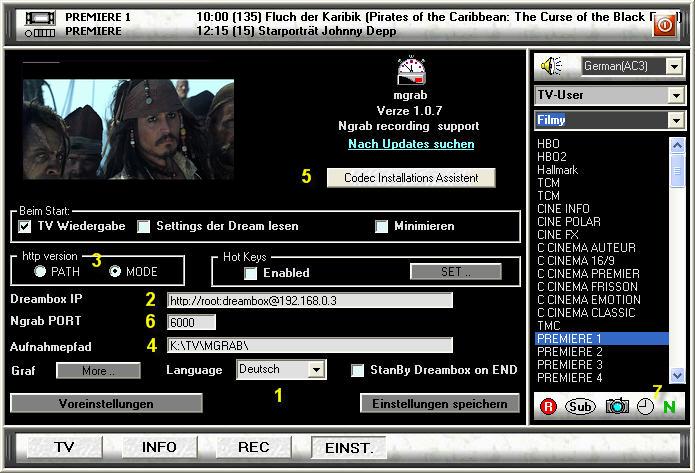This screenshot has height=473, width=695.
Task: Click the red record R icon
Action: click(x=548, y=406)
